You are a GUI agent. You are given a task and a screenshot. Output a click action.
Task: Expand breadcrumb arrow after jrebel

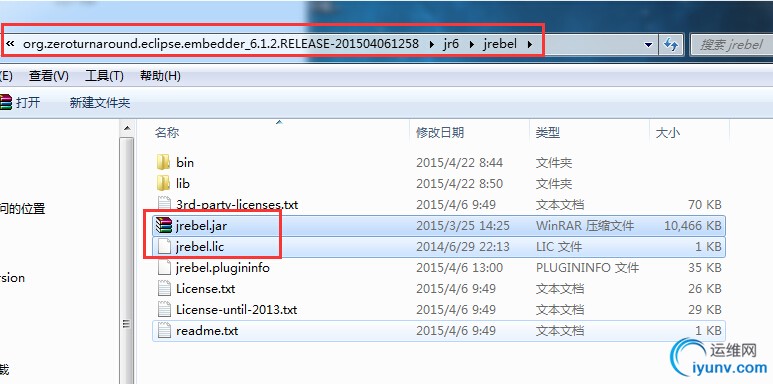[529, 44]
